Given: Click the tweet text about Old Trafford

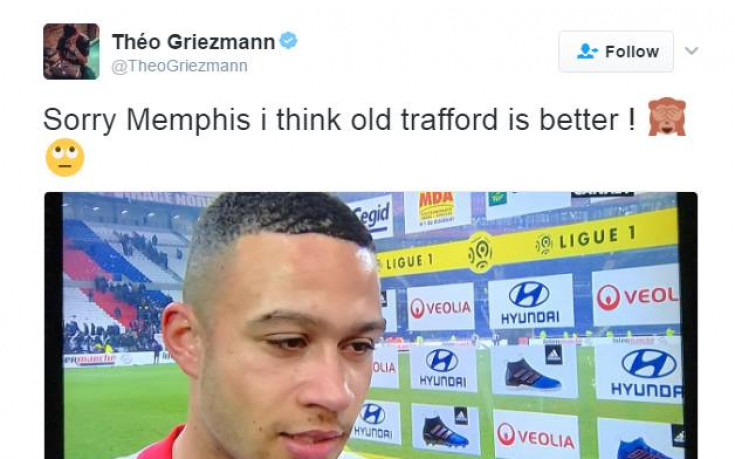Looking at the screenshot, I should pos(340,120).
